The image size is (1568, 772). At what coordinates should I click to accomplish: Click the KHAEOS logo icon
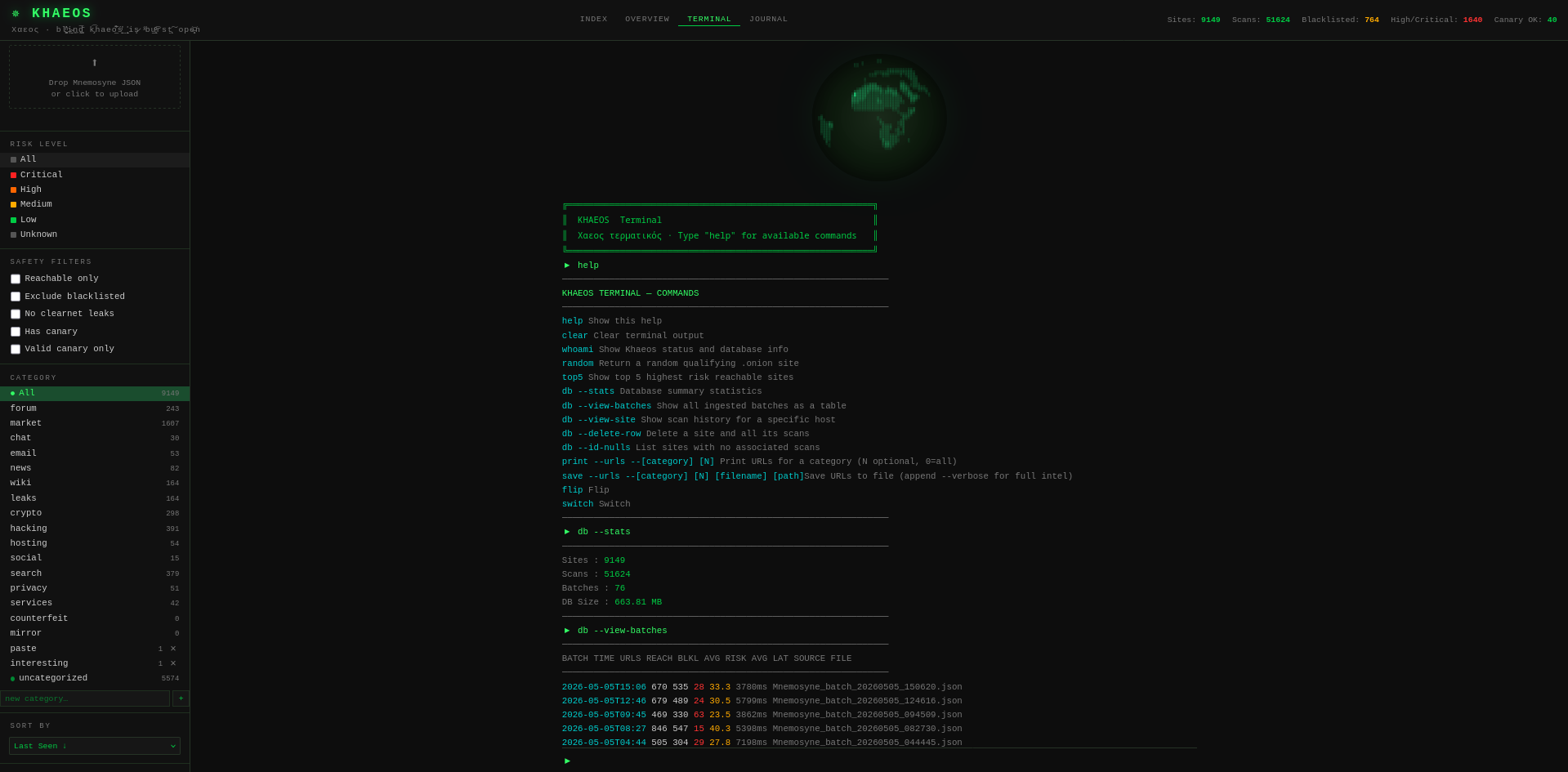(x=16, y=13)
